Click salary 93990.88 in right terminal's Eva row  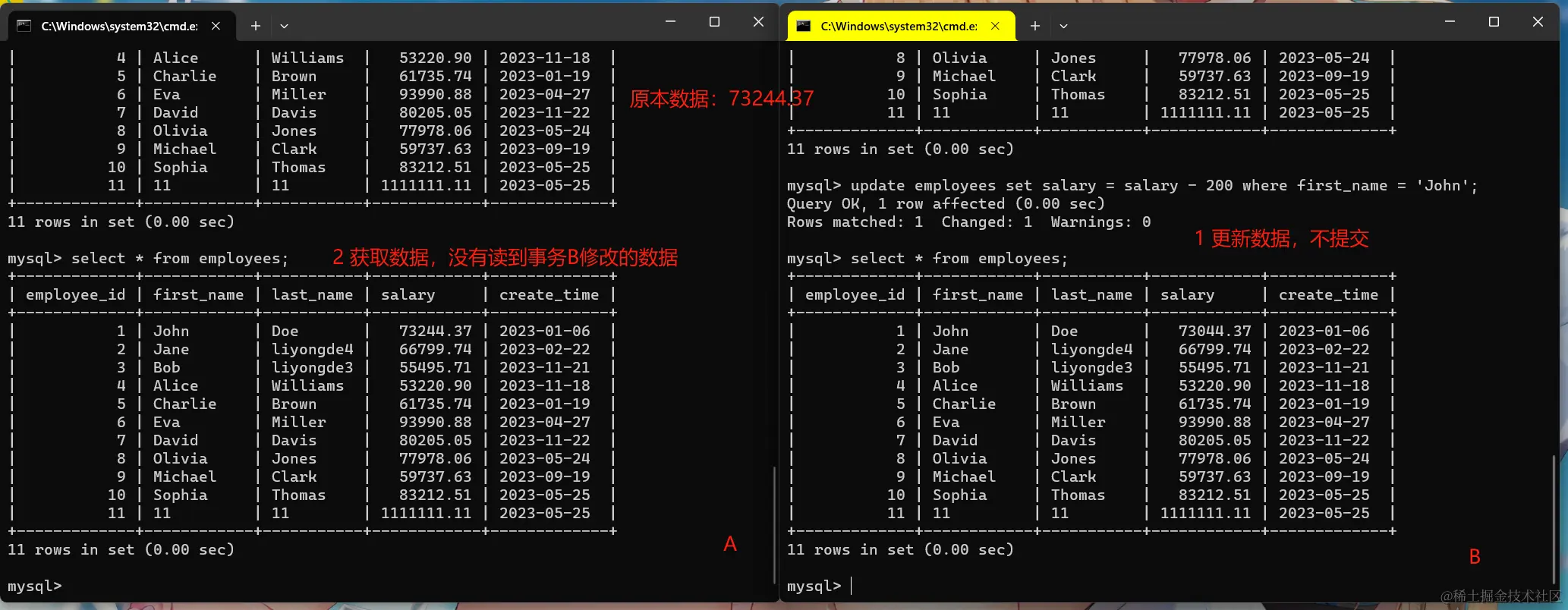[x=1215, y=423]
